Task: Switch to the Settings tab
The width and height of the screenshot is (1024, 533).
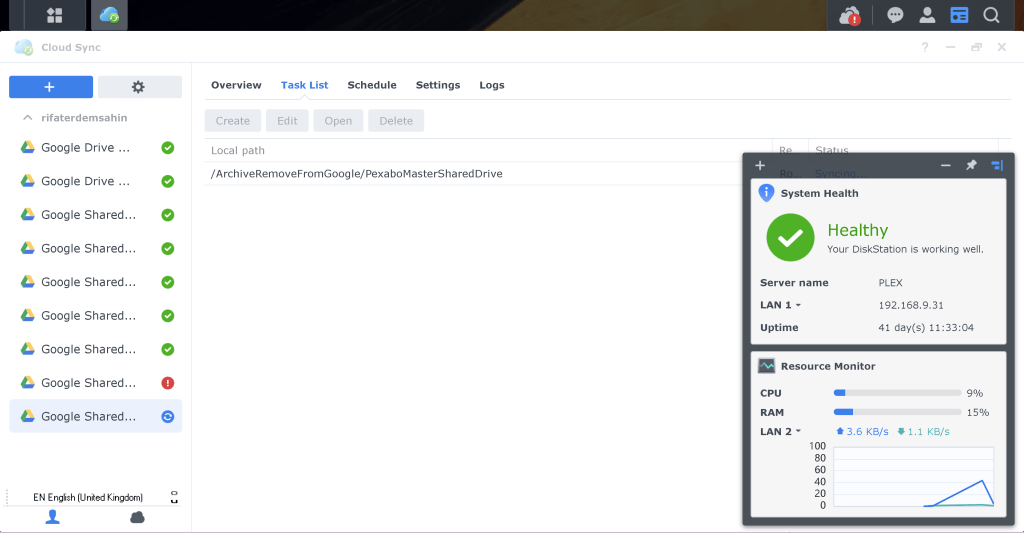Action: (438, 85)
